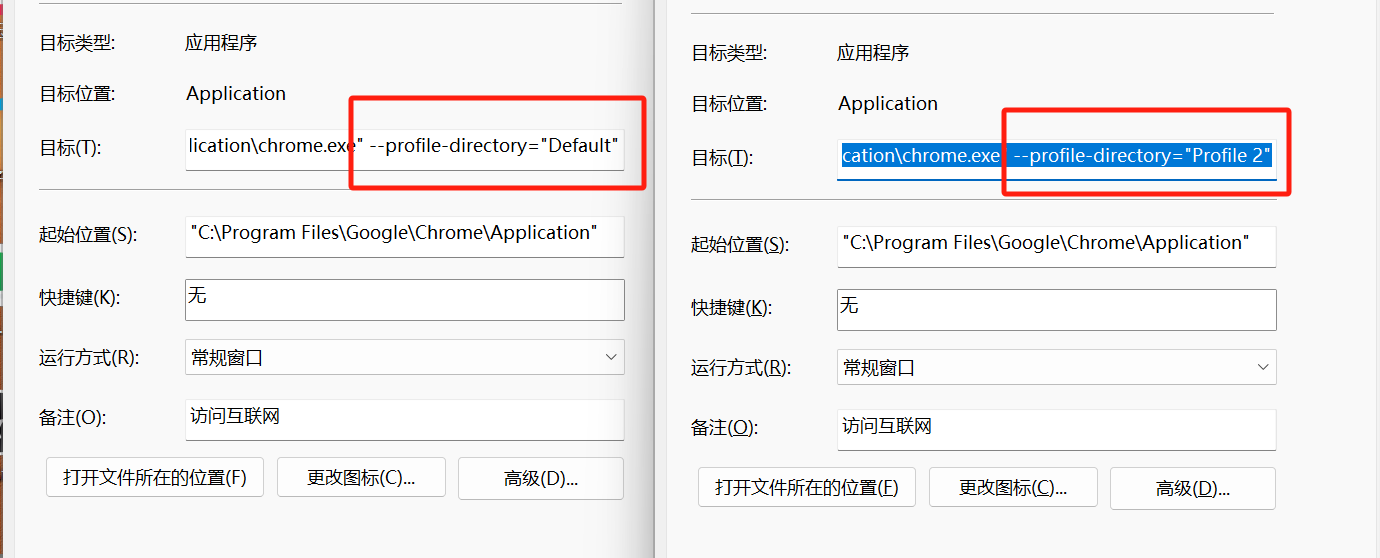Viewport: 1380px width, 558px height.
Task: Click 打开文件所在的位置(F) in right window
Action: (807, 488)
